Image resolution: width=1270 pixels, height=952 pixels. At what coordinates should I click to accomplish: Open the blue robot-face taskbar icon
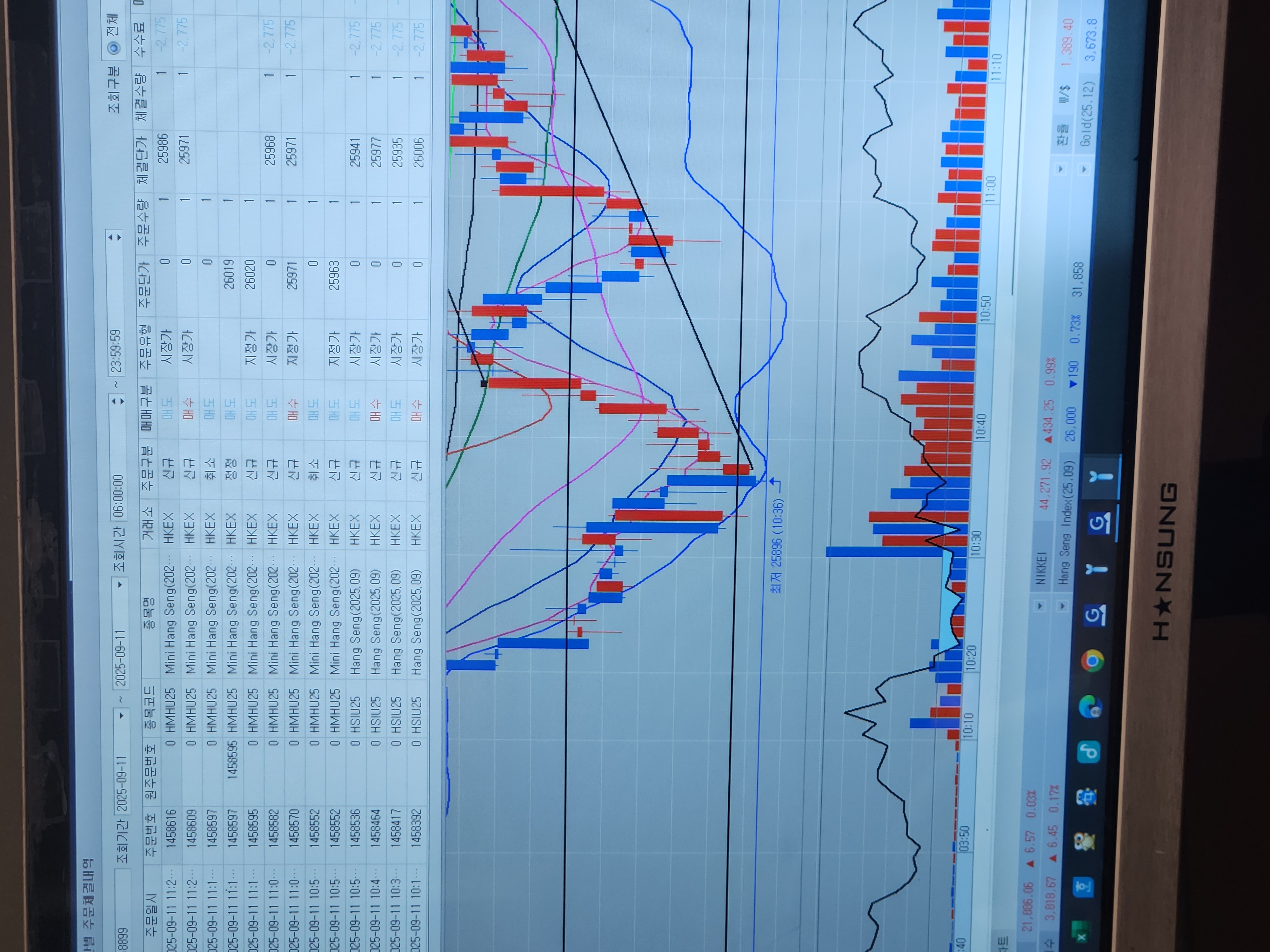[x=1087, y=797]
